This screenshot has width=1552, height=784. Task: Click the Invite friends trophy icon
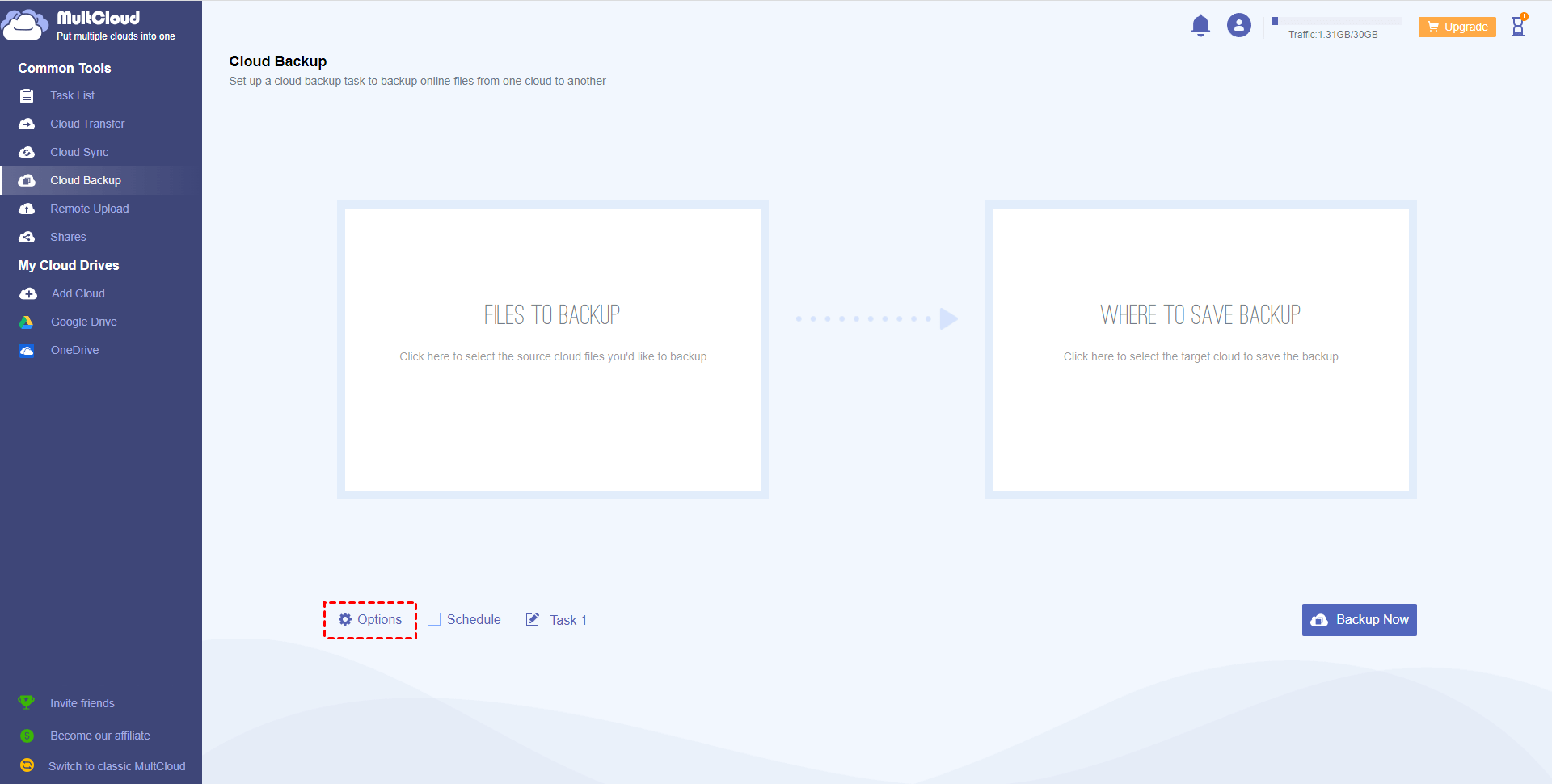tap(27, 702)
